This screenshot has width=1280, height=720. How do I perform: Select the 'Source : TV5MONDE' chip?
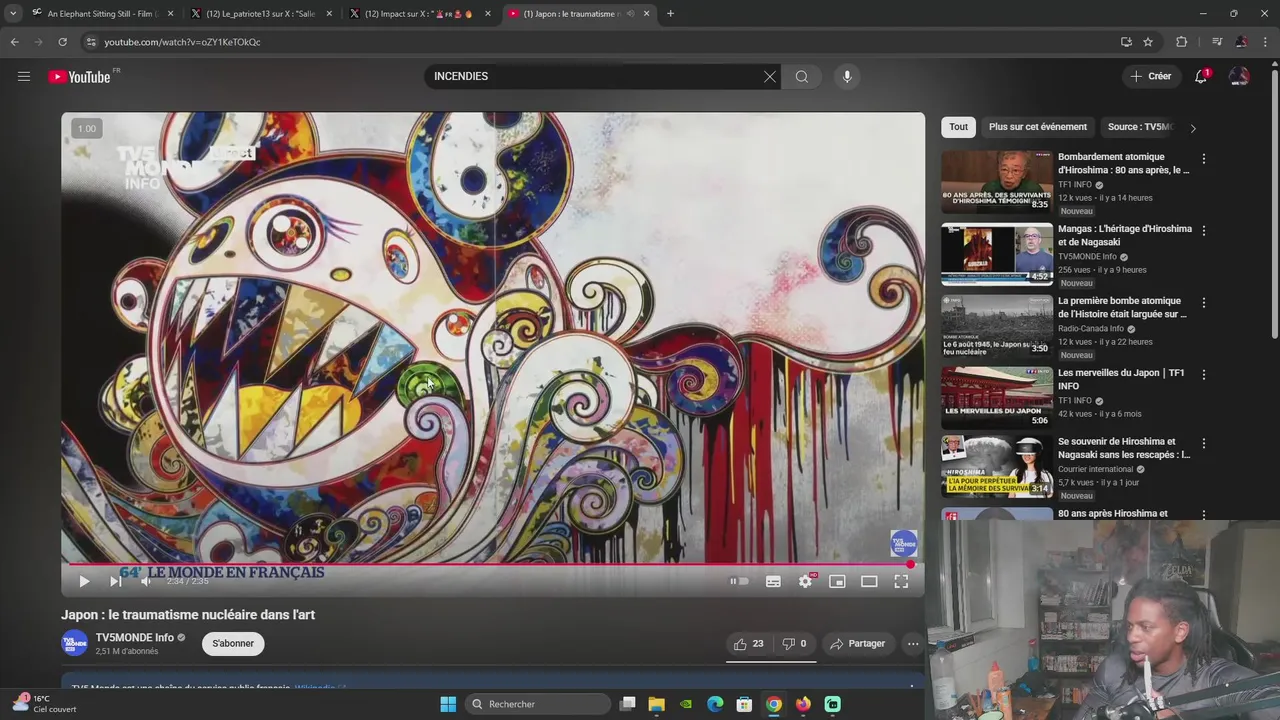(1139, 127)
